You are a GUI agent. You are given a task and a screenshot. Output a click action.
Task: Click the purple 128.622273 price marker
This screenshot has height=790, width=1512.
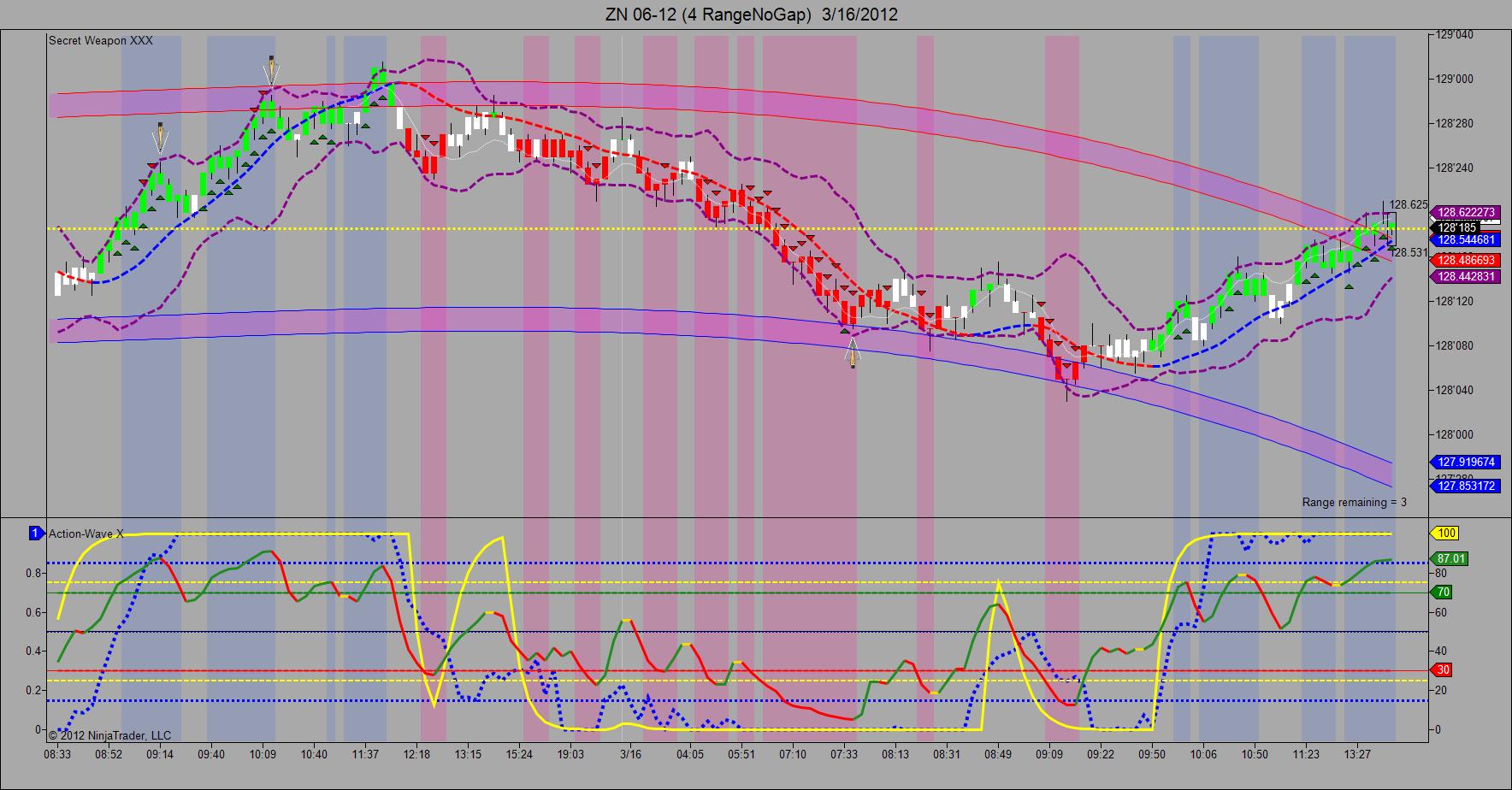click(x=1466, y=213)
